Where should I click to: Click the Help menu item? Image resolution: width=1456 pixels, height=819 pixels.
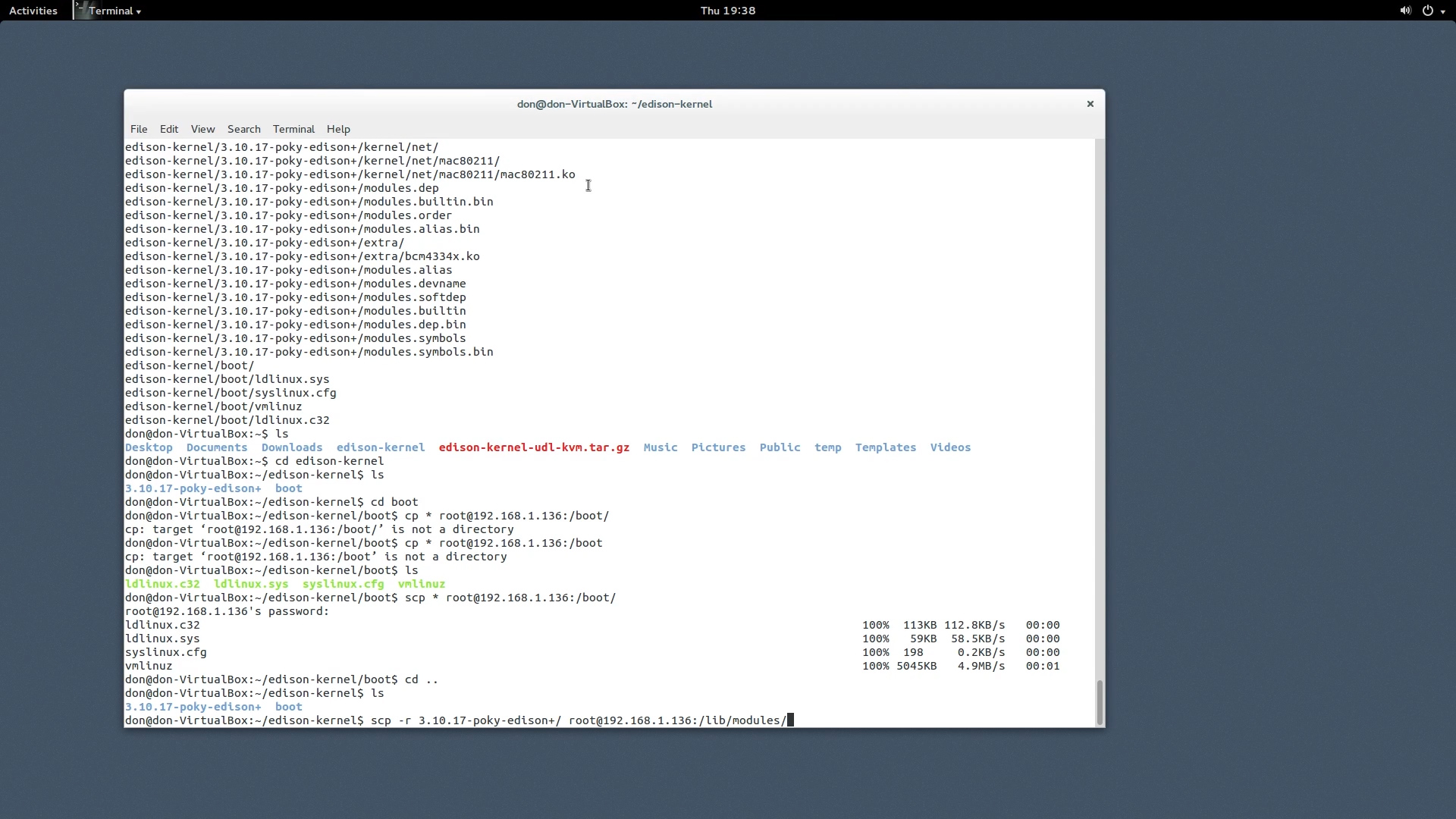338,128
